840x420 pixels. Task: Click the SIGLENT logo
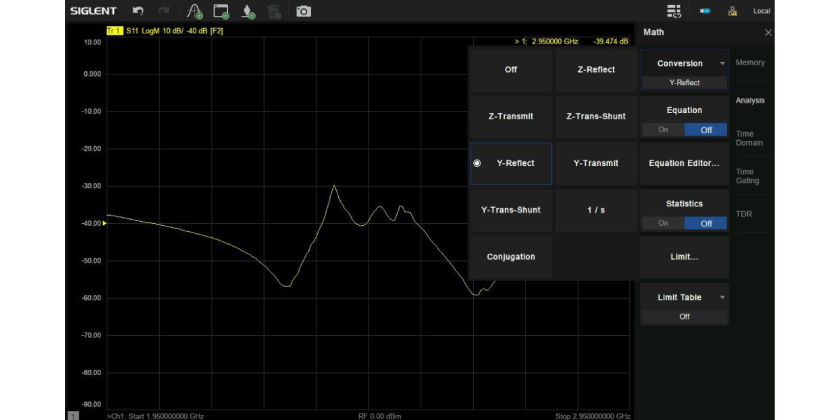93,11
